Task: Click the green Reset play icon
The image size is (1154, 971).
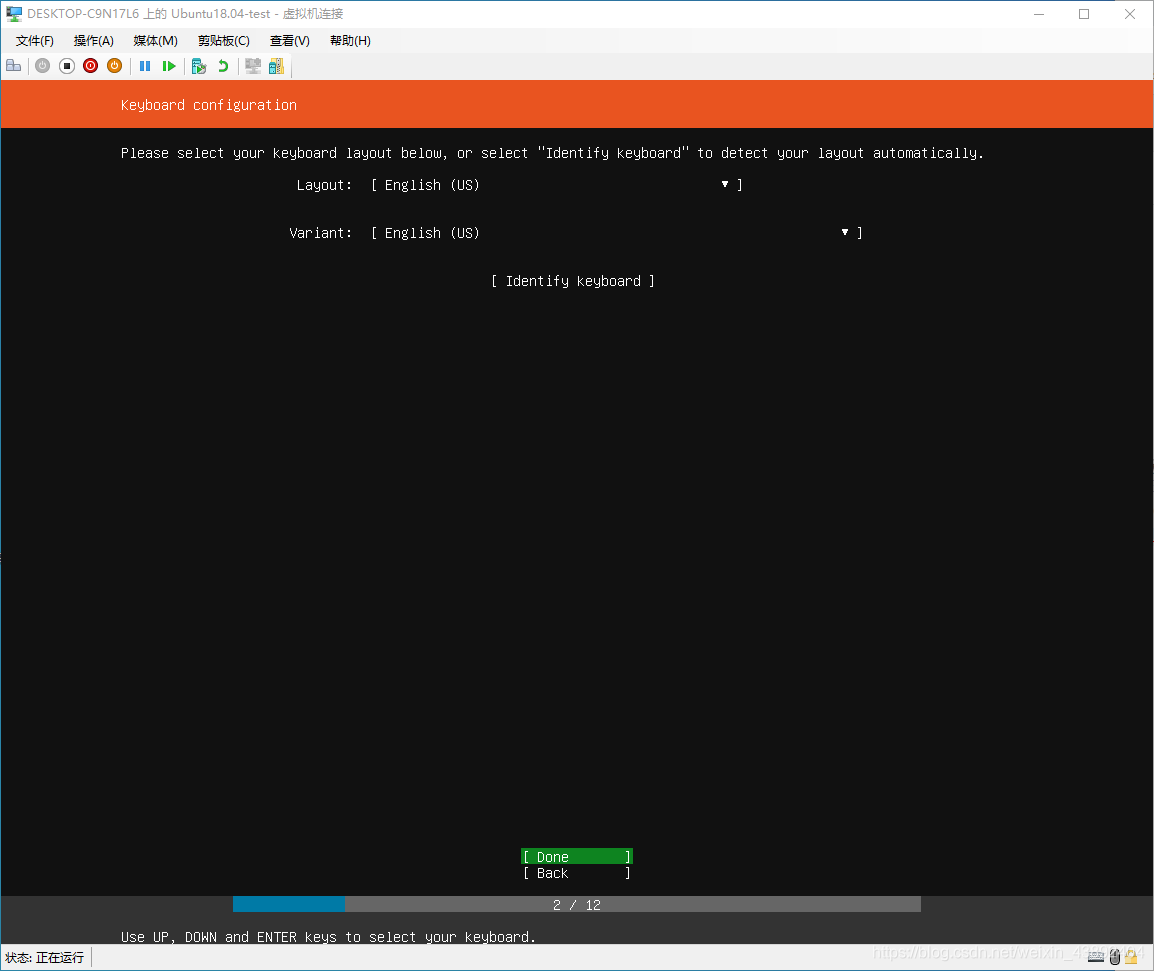Action: (169, 66)
